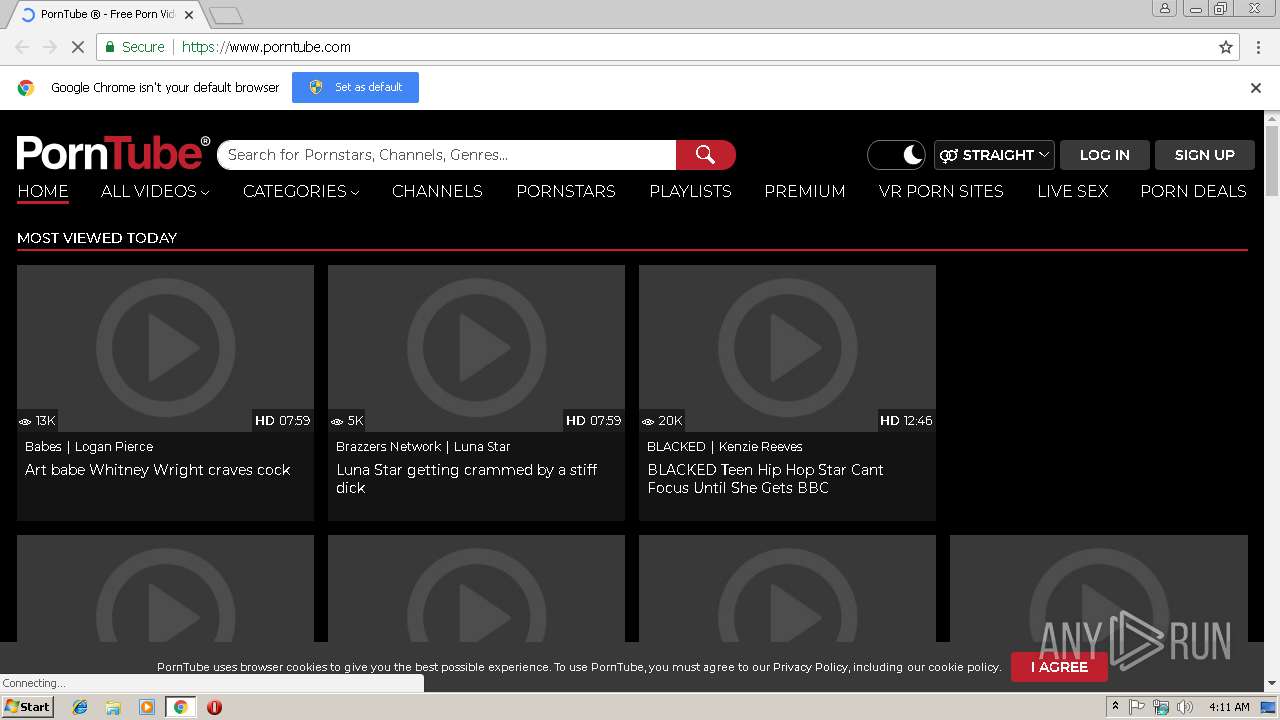Click the volume speaker tray icon

[1185, 707]
